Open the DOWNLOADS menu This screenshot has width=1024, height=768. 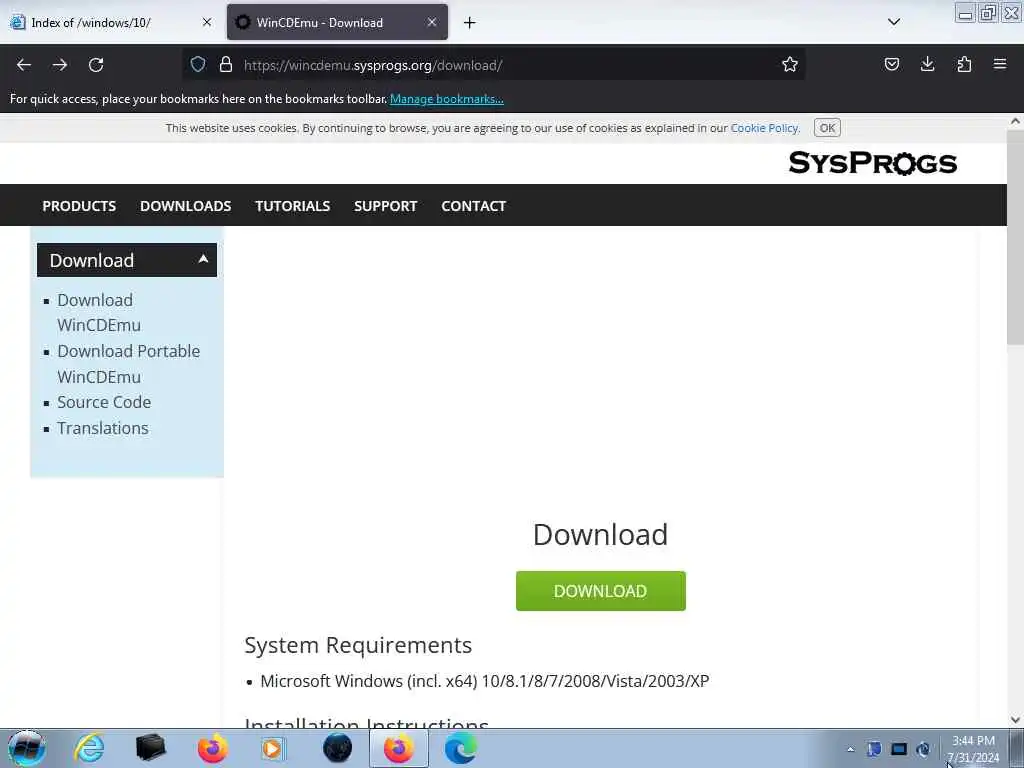tap(185, 206)
